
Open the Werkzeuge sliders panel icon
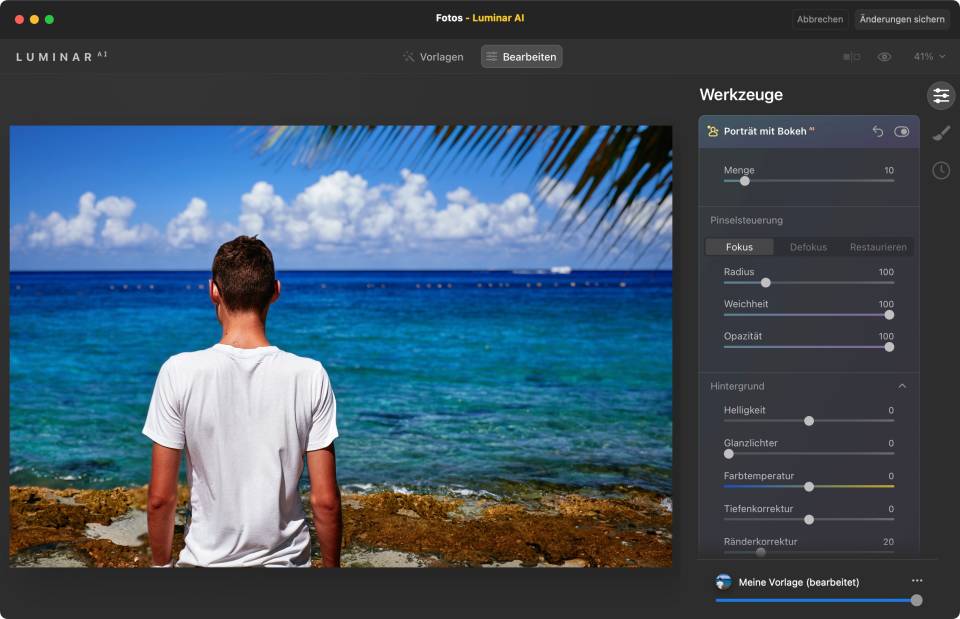click(x=940, y=96)
